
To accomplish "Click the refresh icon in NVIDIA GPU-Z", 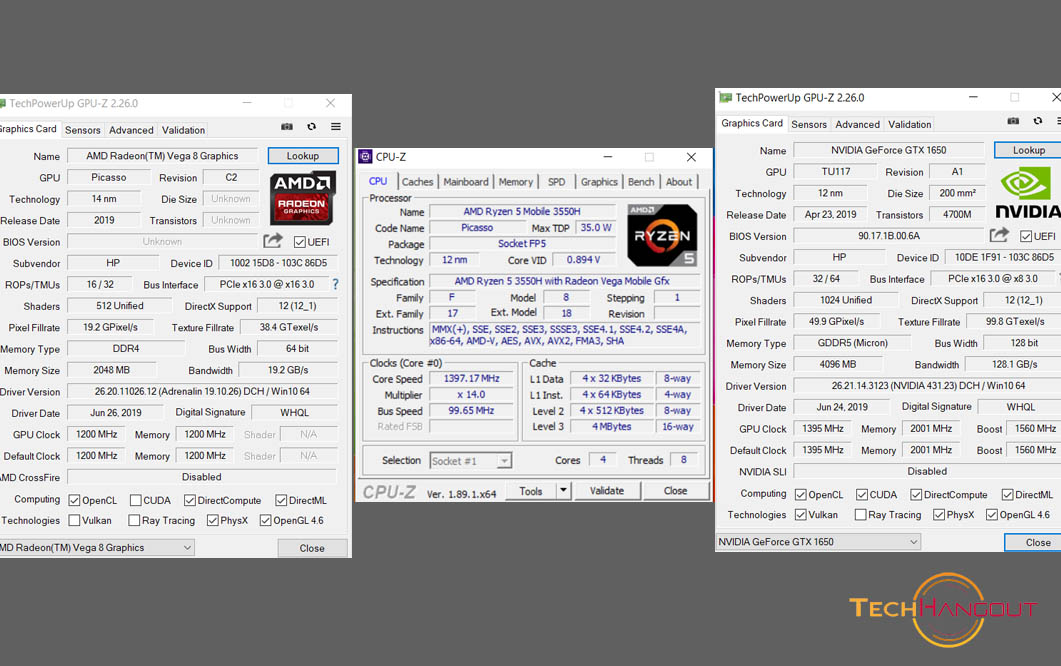I will 1037,121.
